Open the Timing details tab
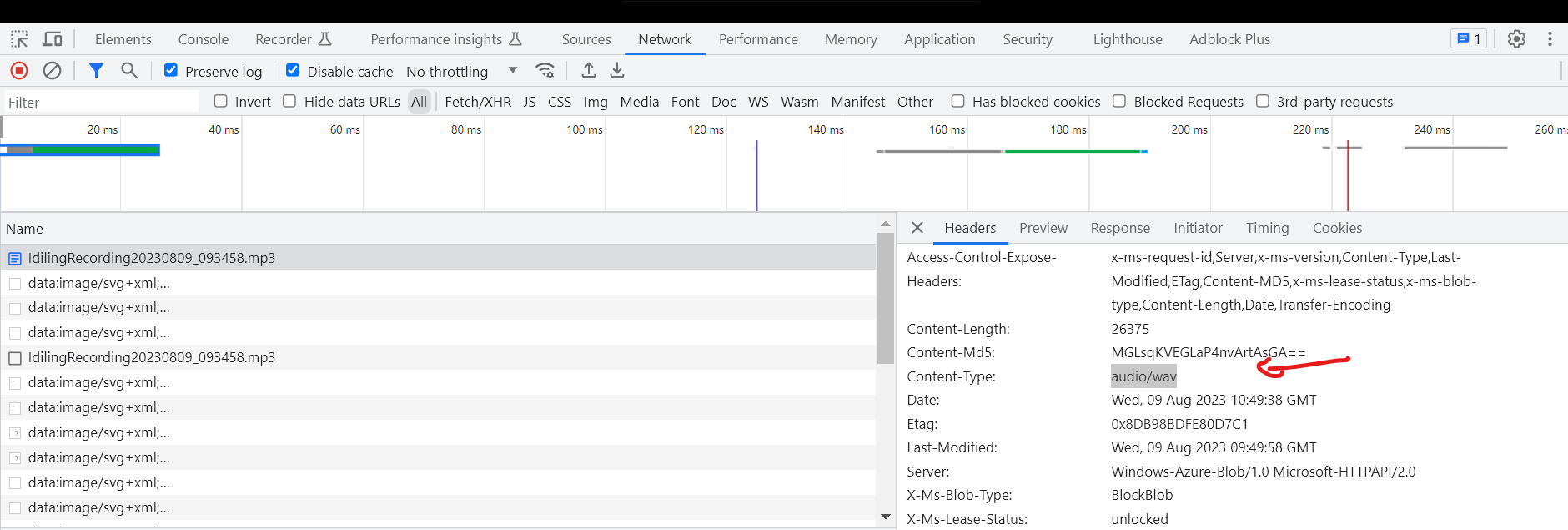Screen dimensions: 1568x530 click(x=1268, y=228)
